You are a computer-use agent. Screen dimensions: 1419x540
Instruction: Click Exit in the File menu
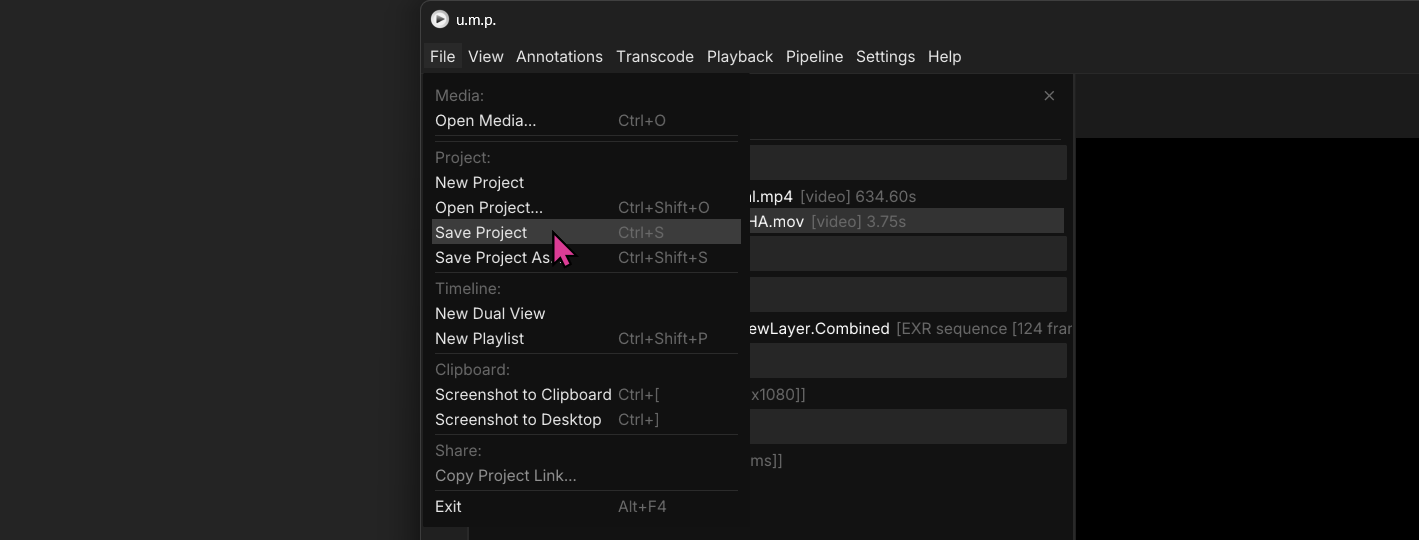point(448,507)
